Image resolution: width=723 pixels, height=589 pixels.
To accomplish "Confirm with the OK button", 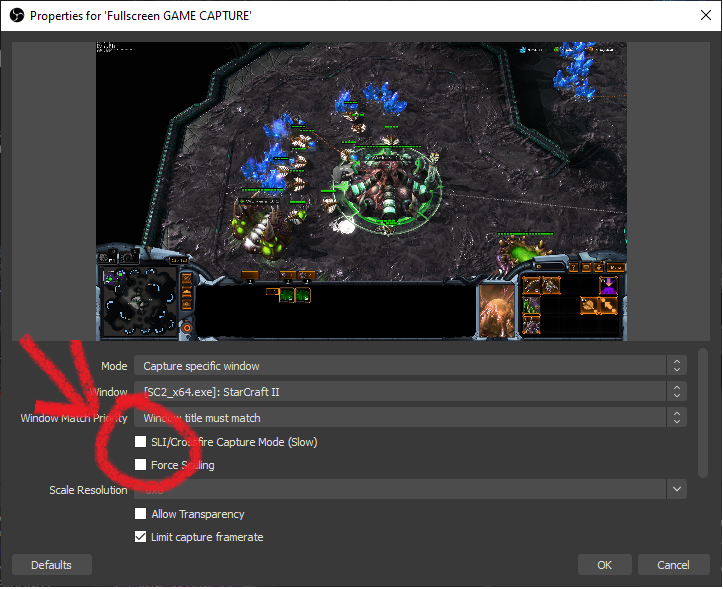I will coord(604,565).
